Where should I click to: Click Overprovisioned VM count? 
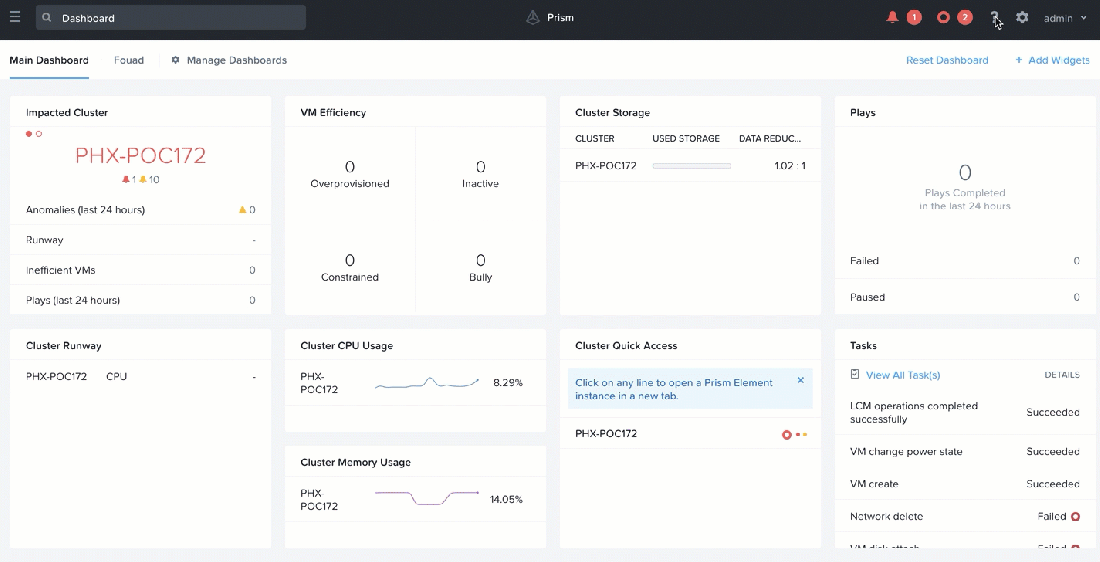click(x=349, y=167)
